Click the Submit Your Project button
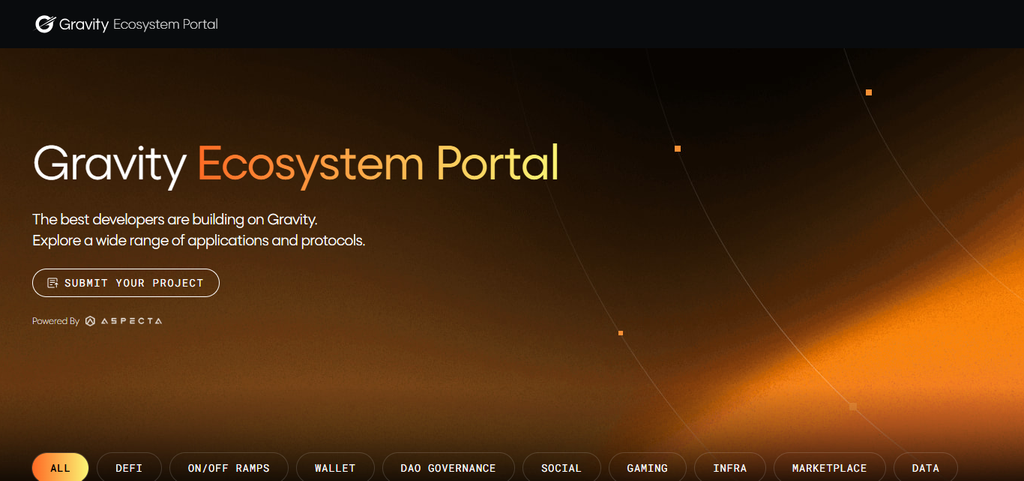The image size is (1024, 481). (126, 283)
